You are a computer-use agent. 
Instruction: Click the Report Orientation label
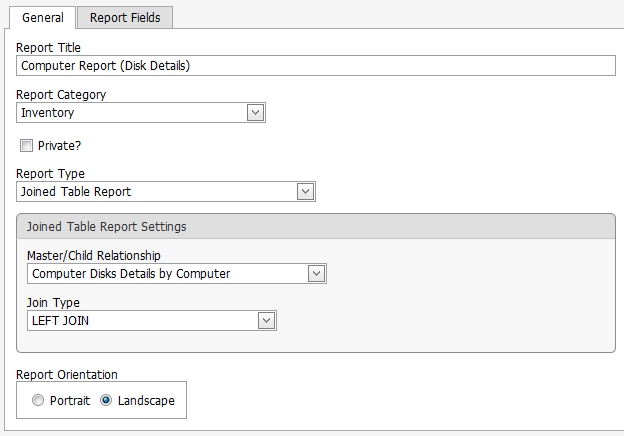click(x=67, y=374)
